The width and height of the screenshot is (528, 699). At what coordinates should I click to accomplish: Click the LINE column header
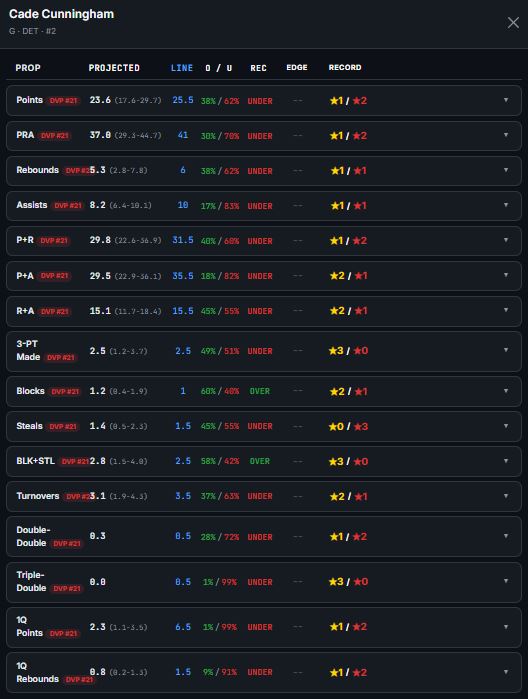[x=182, y=68]
